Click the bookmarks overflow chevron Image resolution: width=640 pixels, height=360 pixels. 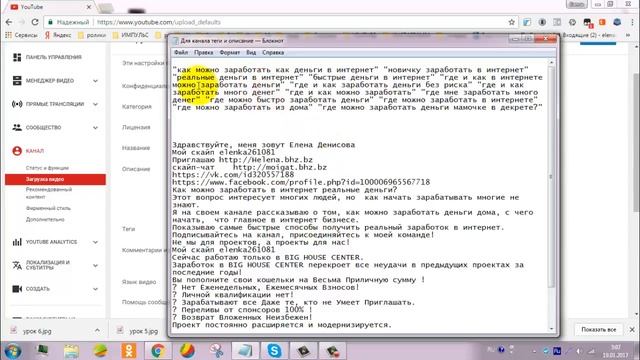pyautogui.click(x=628, y=36)
